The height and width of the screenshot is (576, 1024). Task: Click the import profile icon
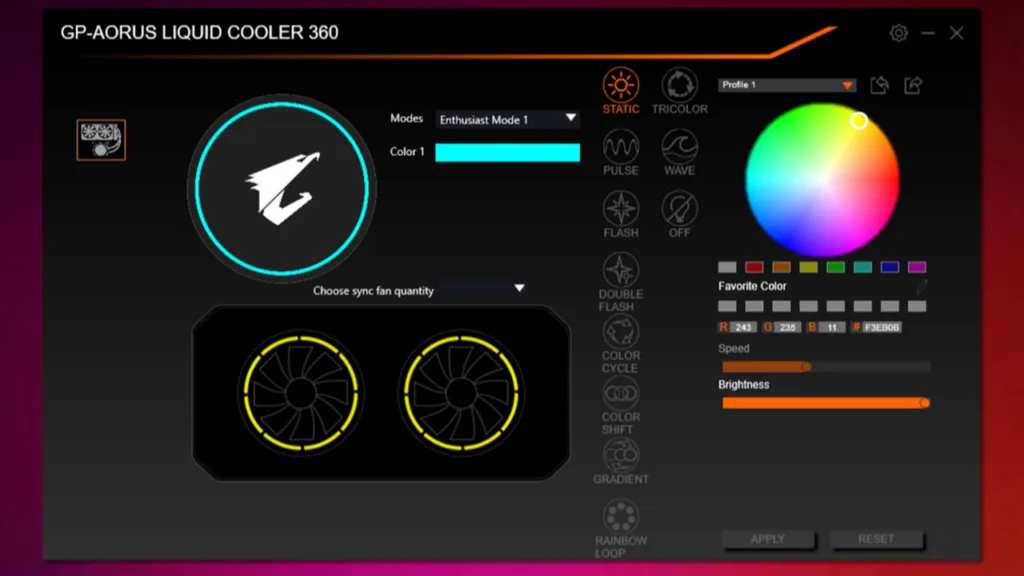click(880, 85)
